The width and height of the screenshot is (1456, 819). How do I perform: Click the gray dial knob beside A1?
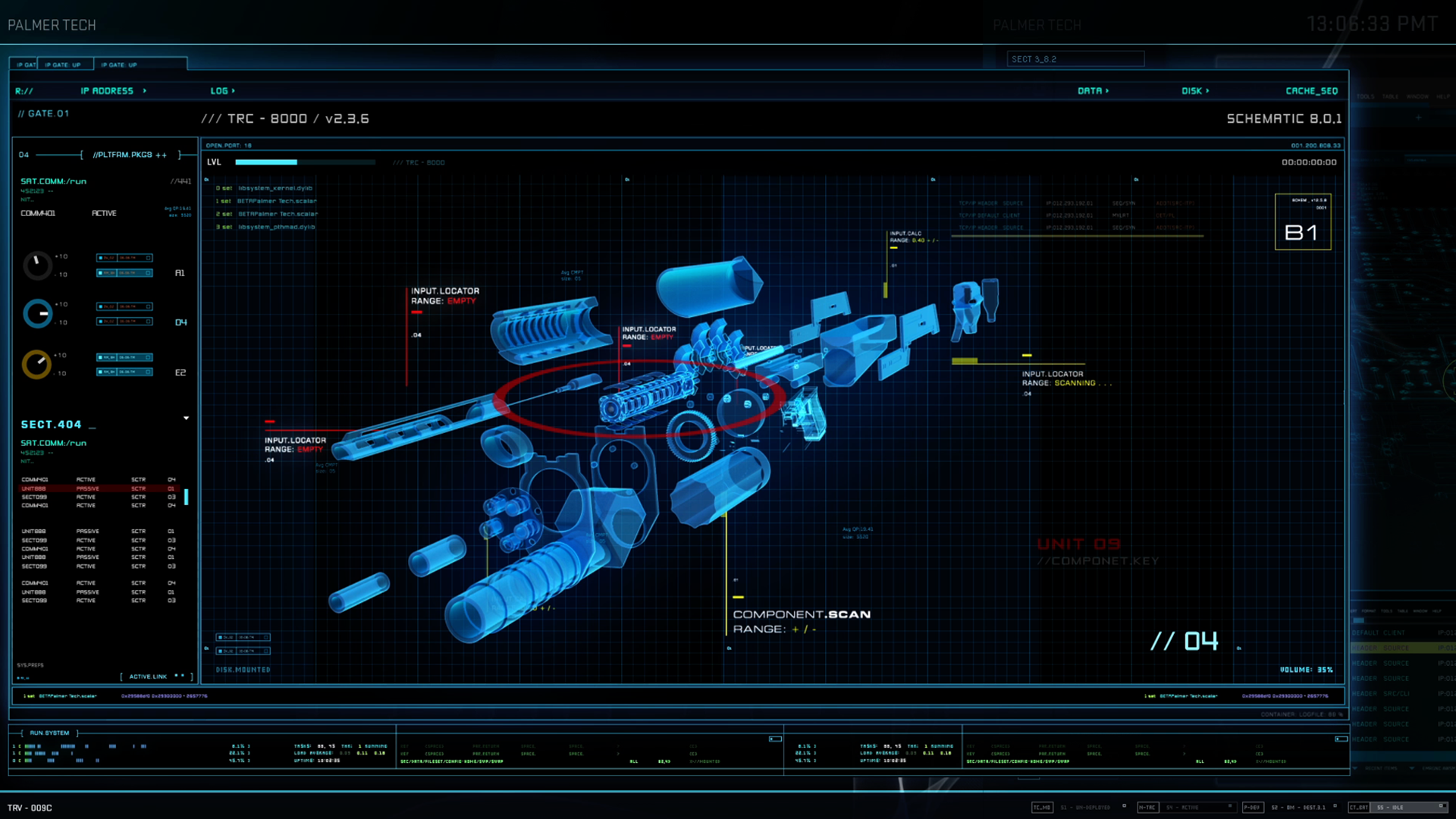coord(36,265)
